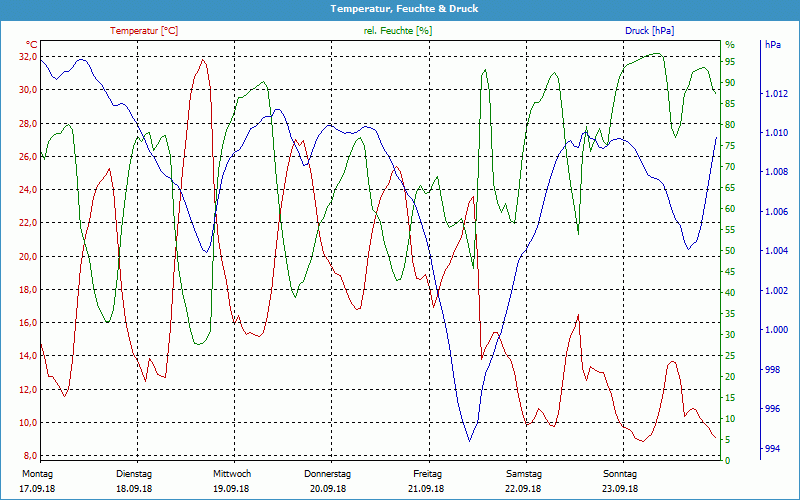
Task: Click the 25 humidity axis value
Action: [730, 356]
